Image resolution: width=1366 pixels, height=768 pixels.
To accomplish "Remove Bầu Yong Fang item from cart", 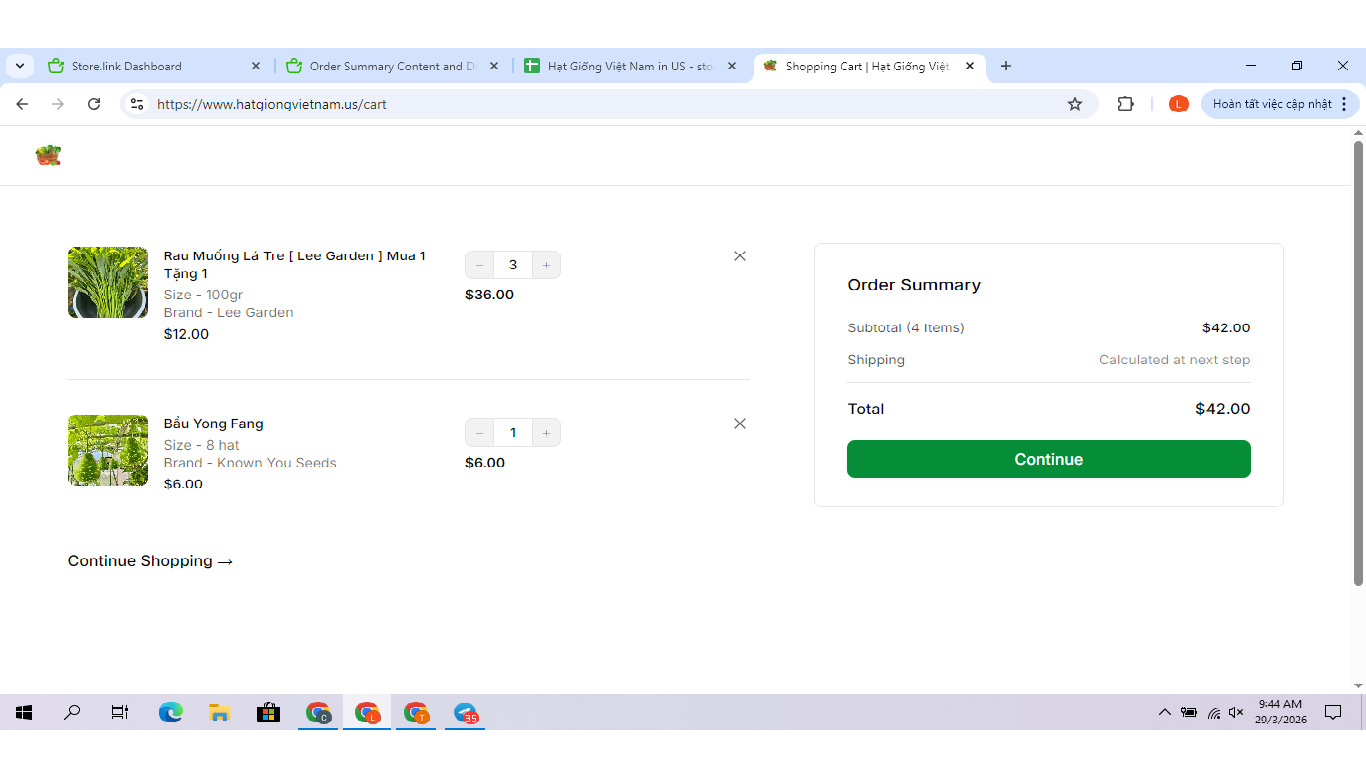I will point(740,424).
